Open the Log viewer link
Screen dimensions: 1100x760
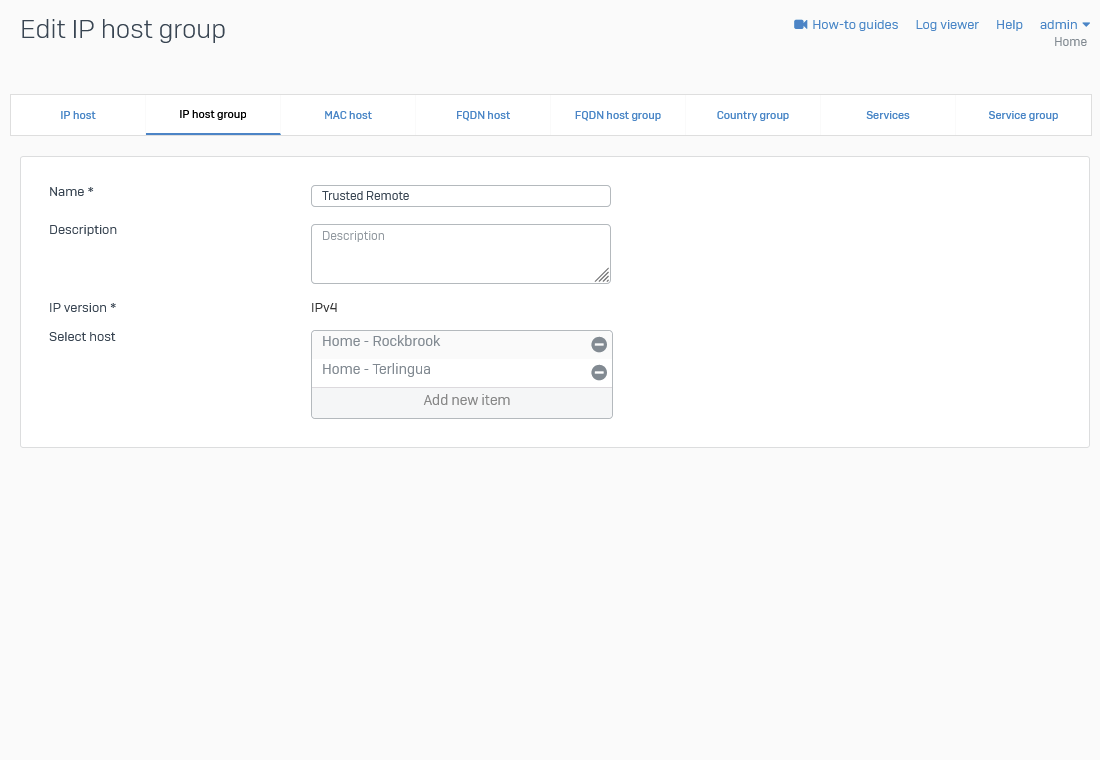(947, 25)
